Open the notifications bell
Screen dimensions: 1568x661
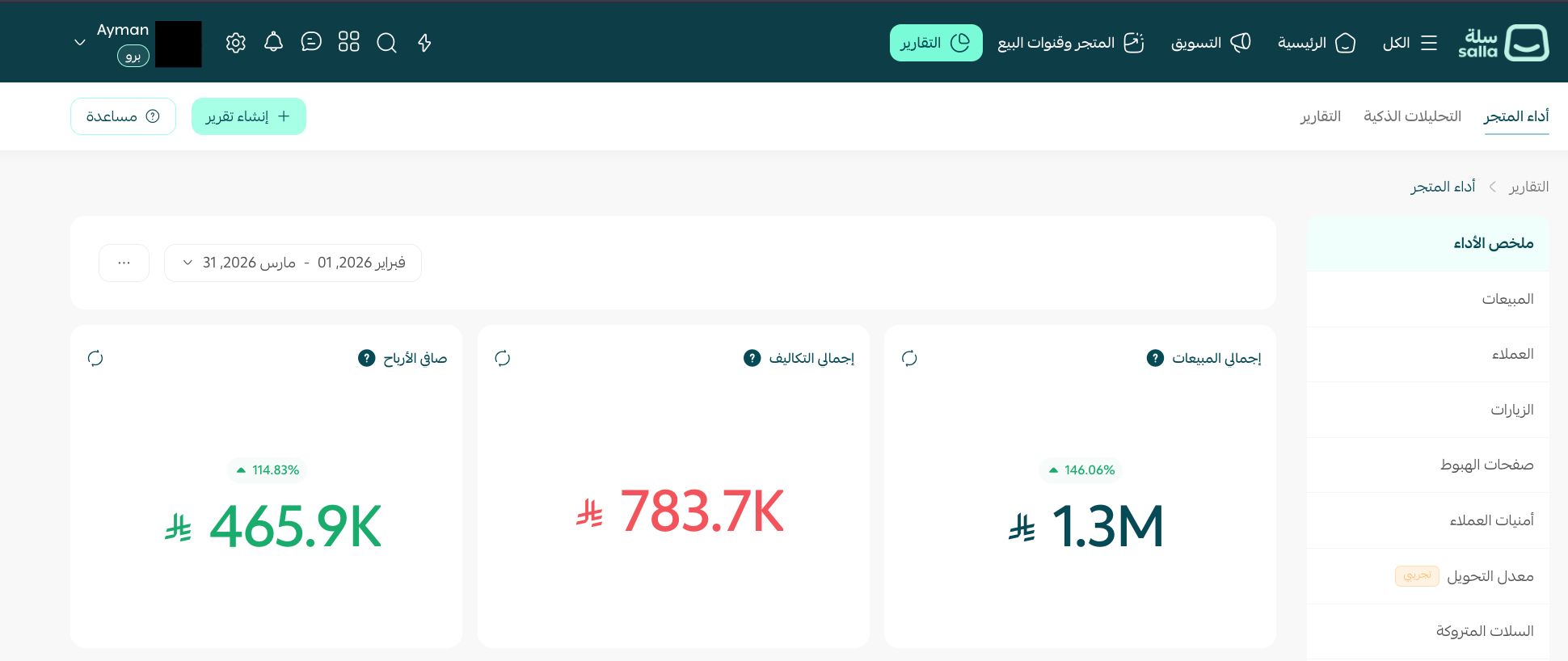click(273, 42)
